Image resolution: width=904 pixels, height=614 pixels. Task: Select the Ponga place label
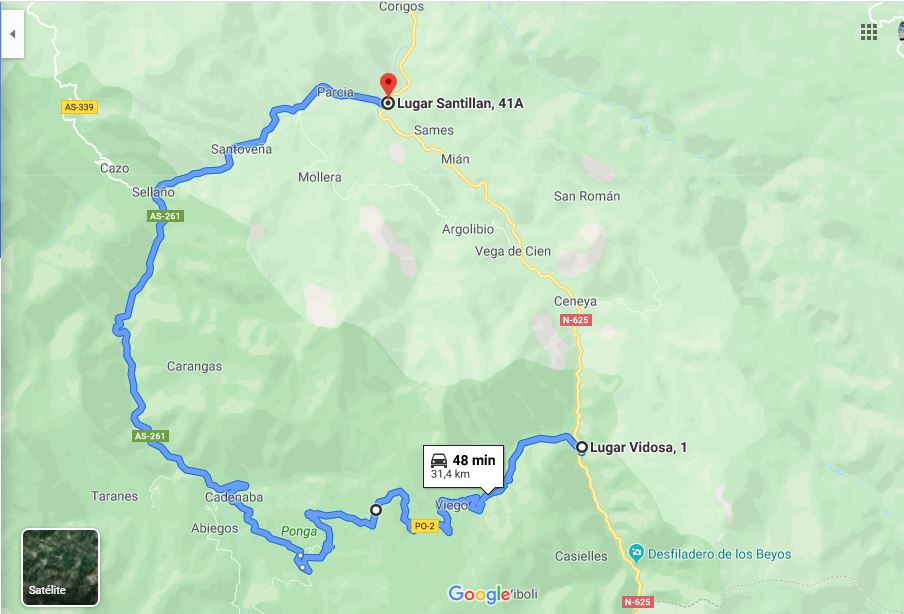click(x=299, y=531)
